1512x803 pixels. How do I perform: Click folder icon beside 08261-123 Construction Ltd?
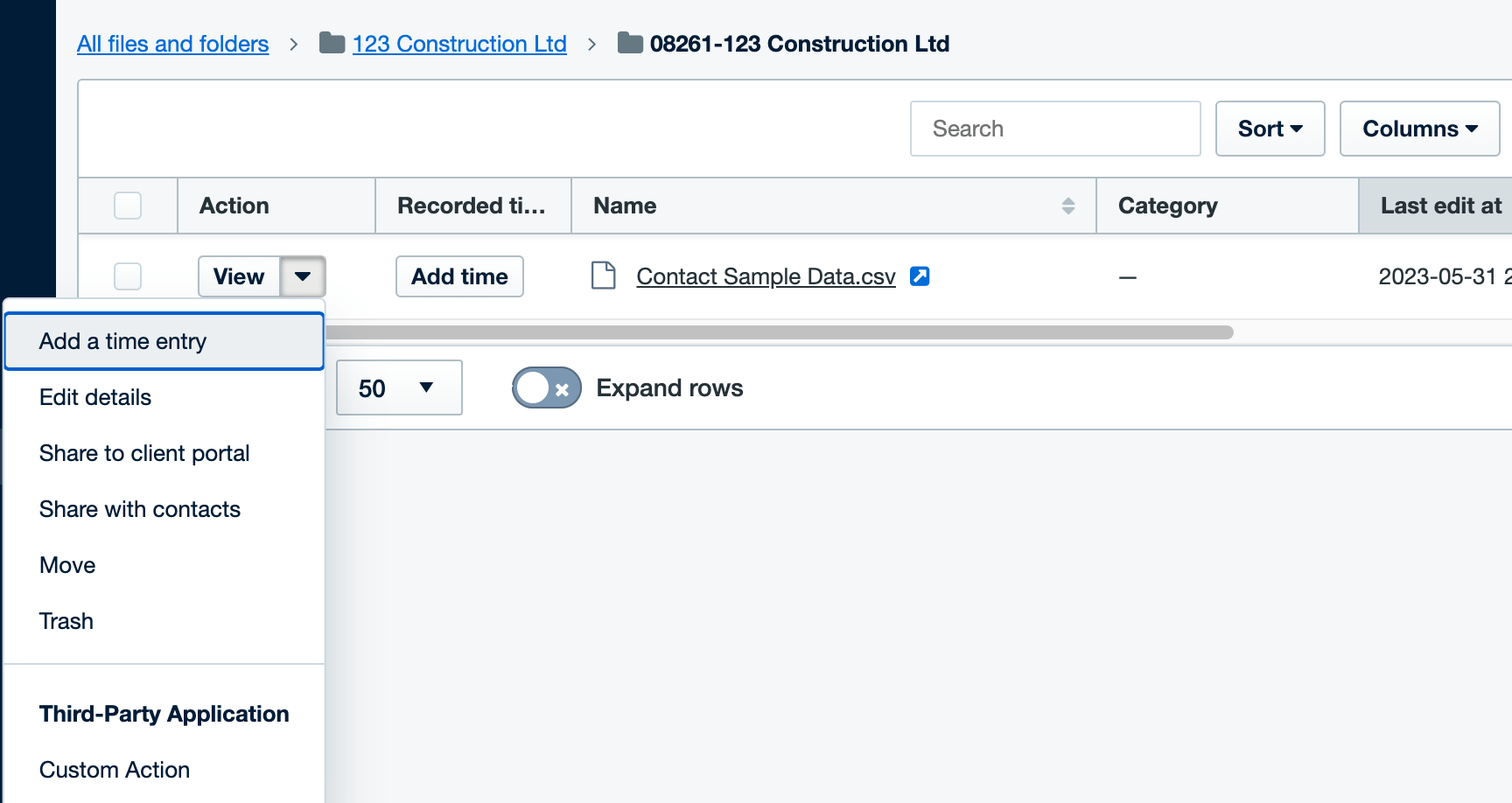coord(629,43)
